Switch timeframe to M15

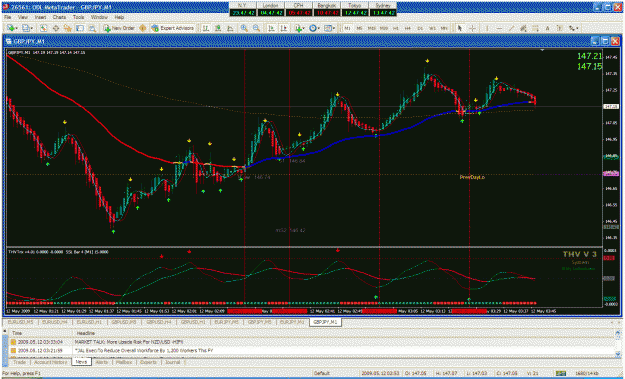[371, 28]
